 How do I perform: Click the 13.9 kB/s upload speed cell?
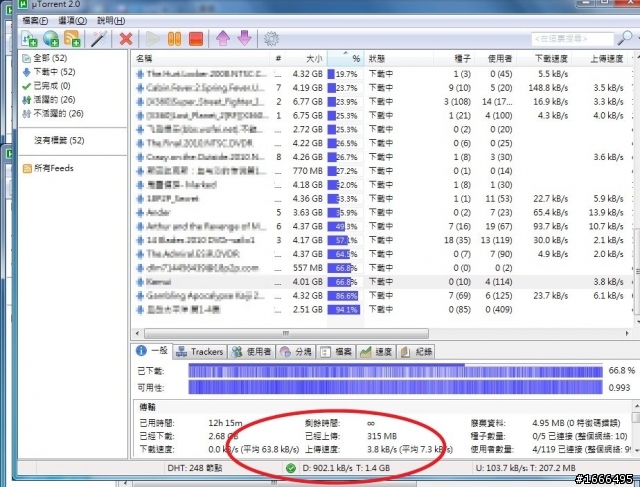608,213
